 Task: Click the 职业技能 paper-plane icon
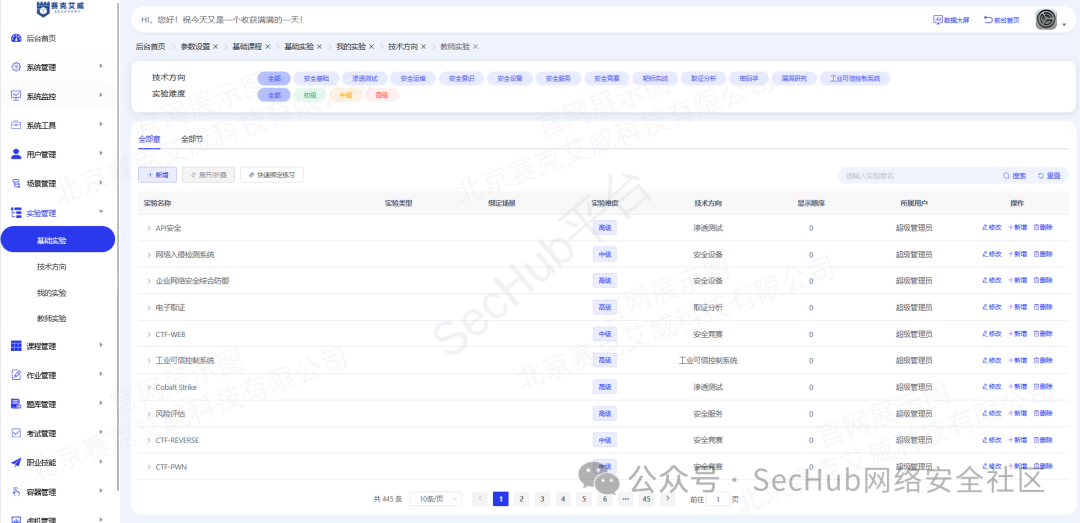17,462
